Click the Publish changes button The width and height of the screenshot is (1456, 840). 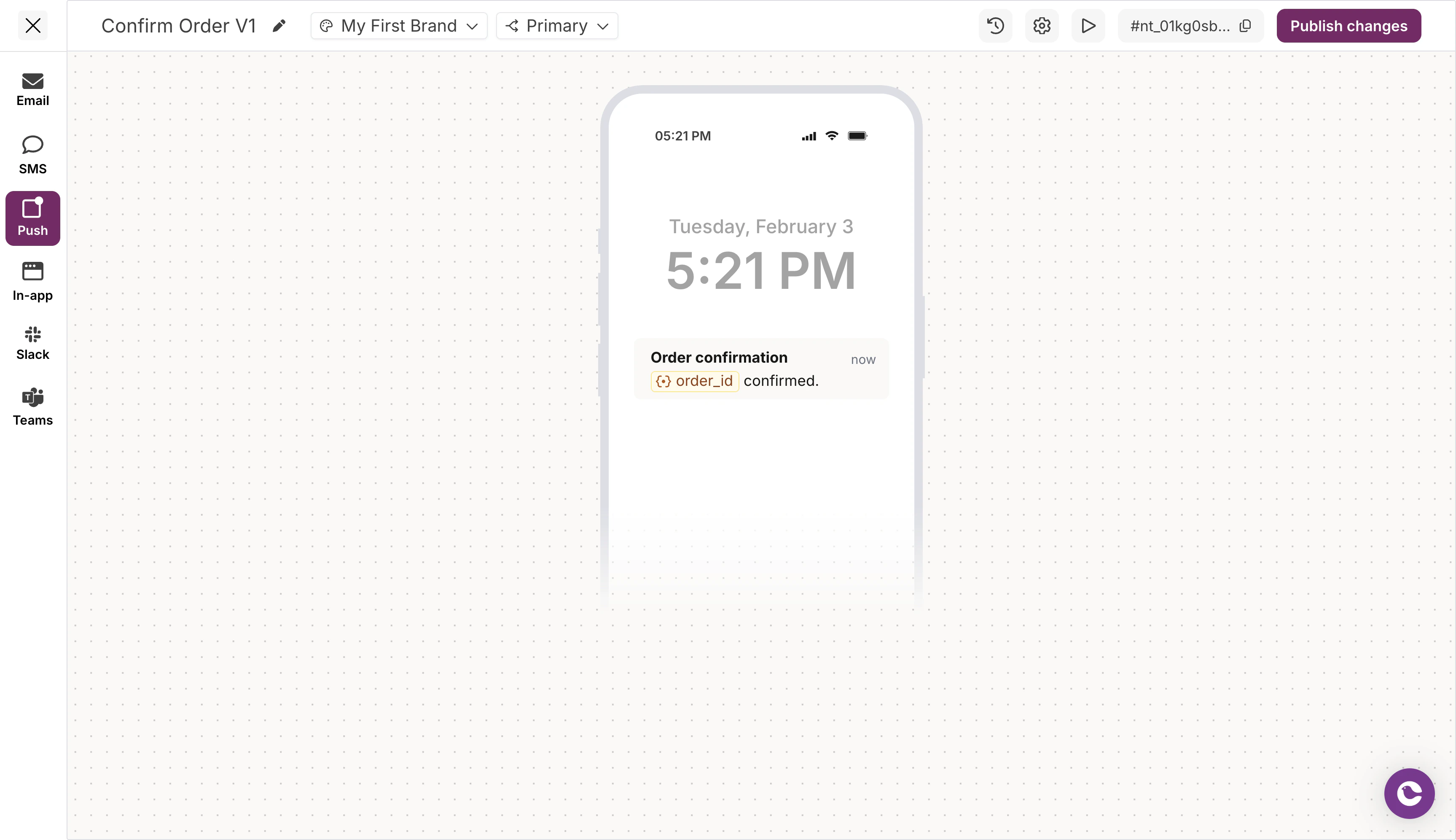[x=1348, y=25]
